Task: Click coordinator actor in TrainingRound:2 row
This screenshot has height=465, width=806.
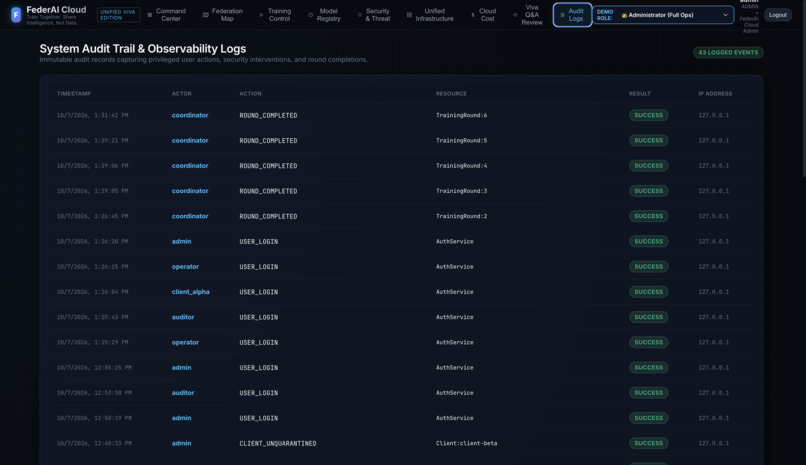Action: 190,216
